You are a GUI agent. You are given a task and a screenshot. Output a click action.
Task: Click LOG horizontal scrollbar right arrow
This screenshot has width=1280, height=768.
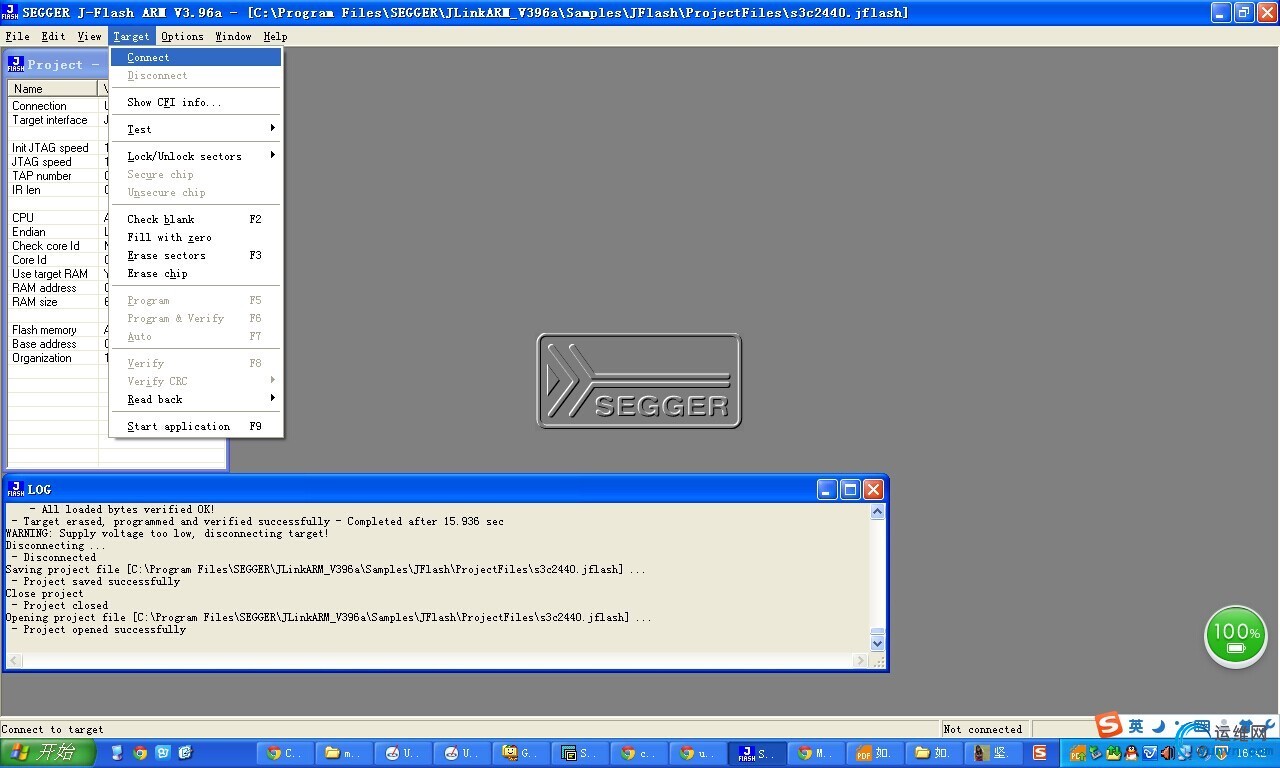coord(861,661)
